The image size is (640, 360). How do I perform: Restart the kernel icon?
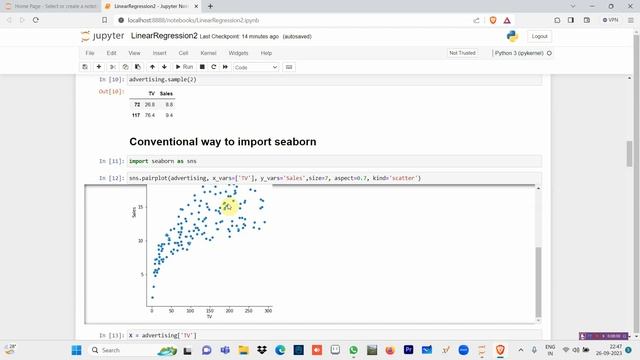click(x=213, y=67)
